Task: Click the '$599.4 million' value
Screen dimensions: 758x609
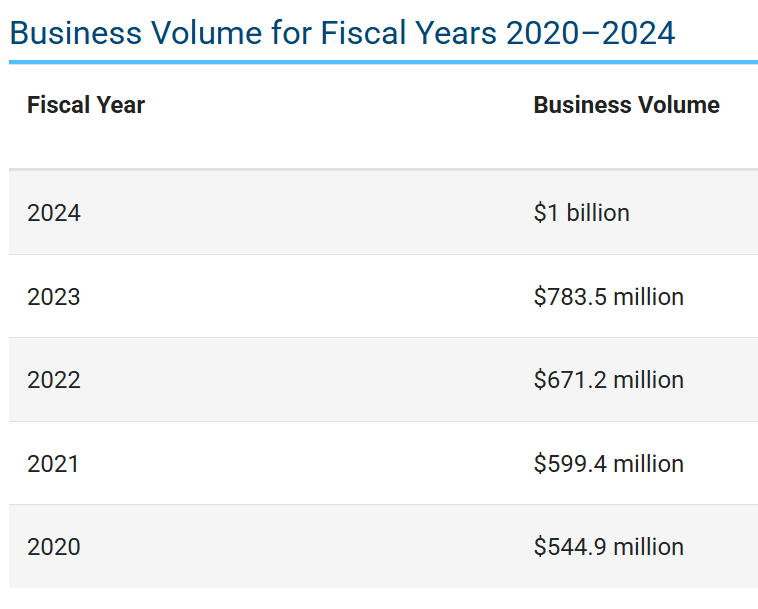Action: coord(608,464)
